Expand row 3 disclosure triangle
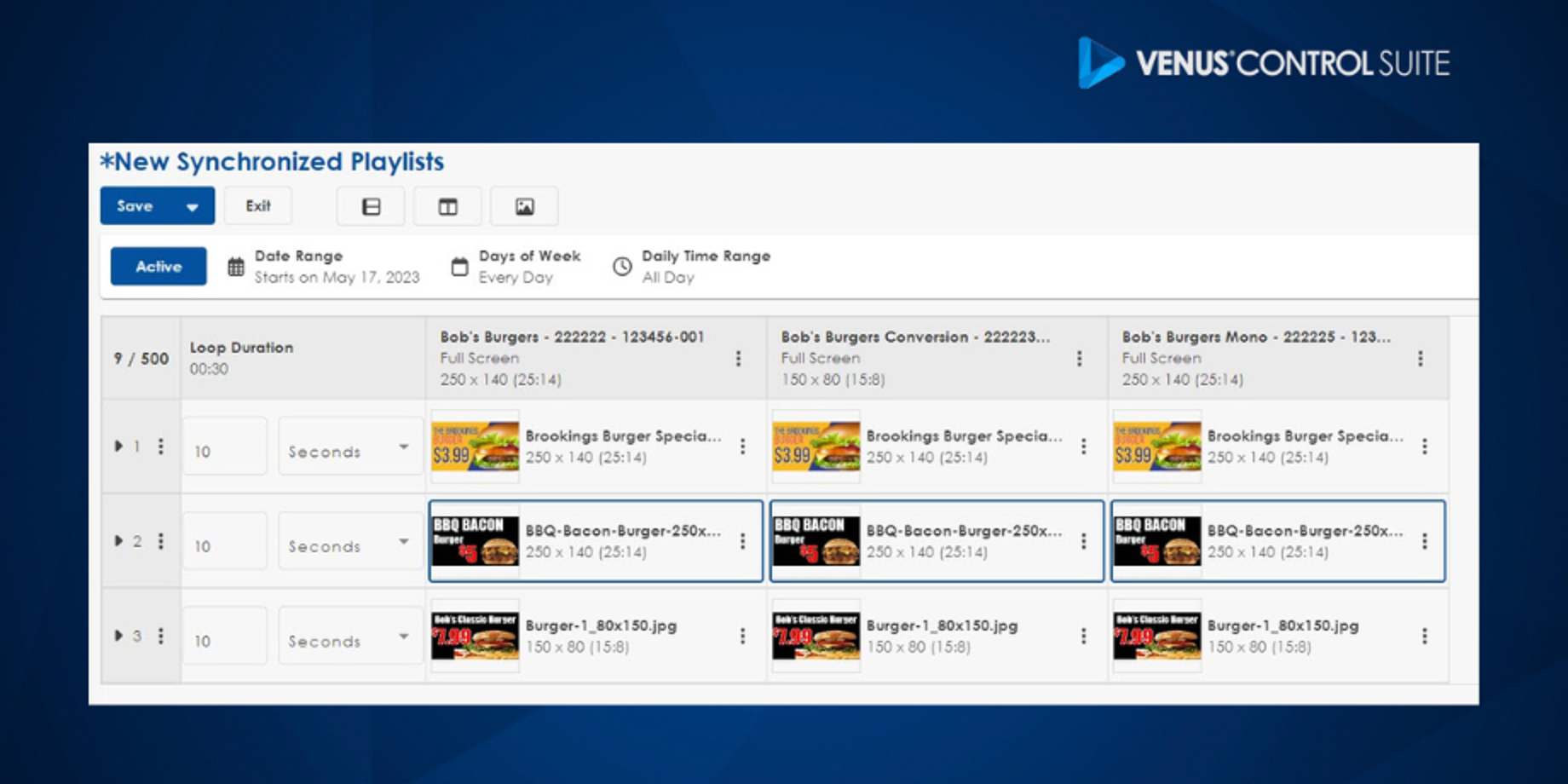Image resolution: width=1568 pixels, height=784 pixels. pyautogui.click(x=118, y=636)
